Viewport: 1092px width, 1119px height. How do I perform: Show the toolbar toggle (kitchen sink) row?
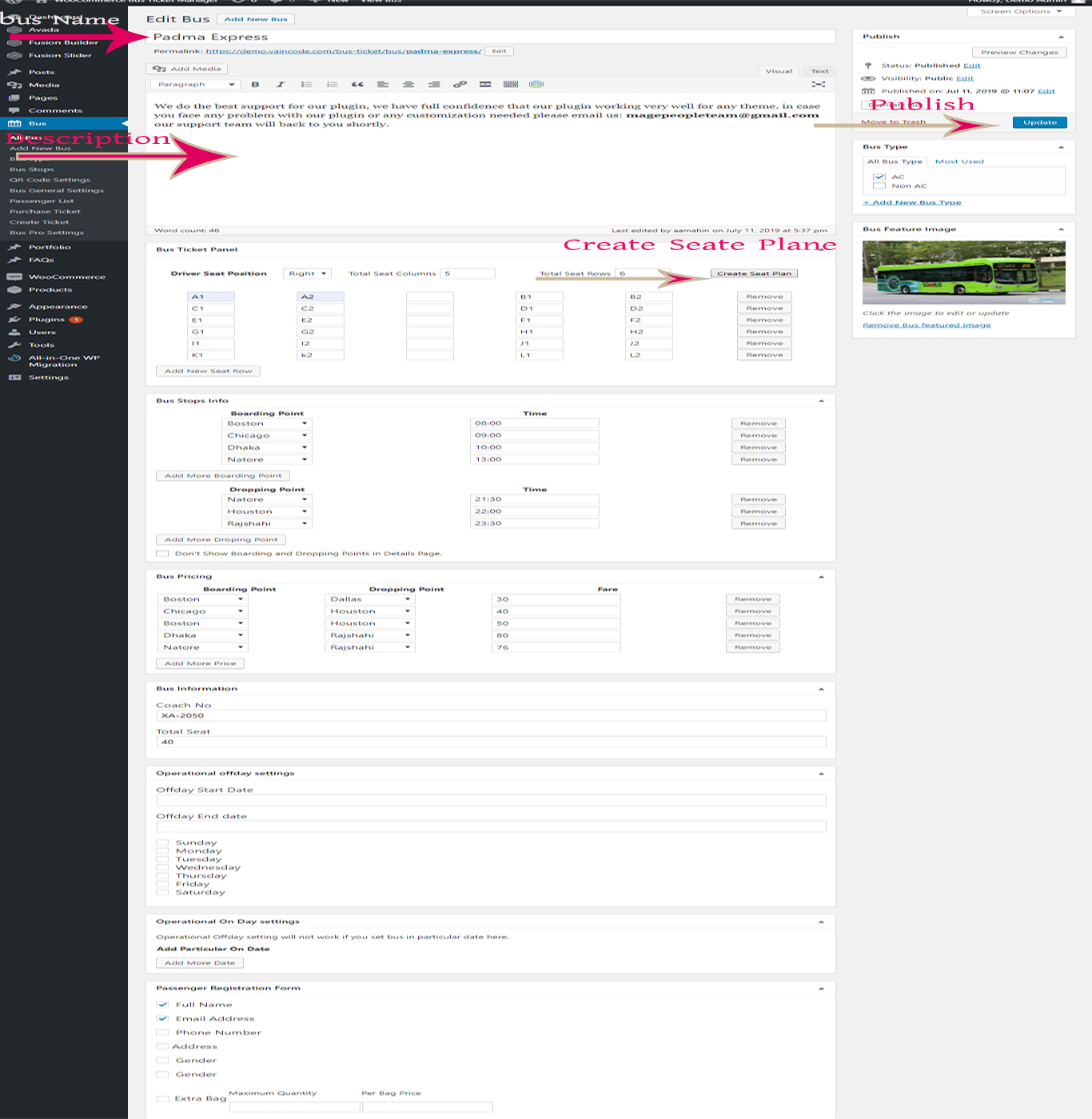point(511,85)
